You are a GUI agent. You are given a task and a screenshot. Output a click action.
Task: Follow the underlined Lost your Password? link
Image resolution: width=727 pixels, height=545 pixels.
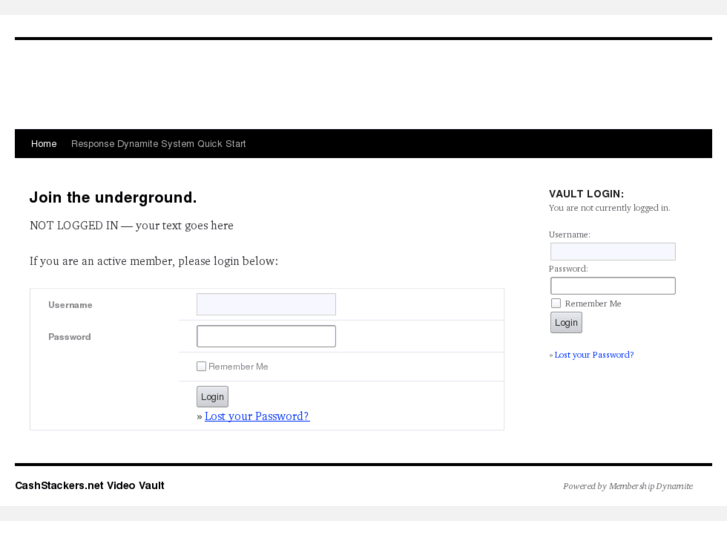pos(257,416)
